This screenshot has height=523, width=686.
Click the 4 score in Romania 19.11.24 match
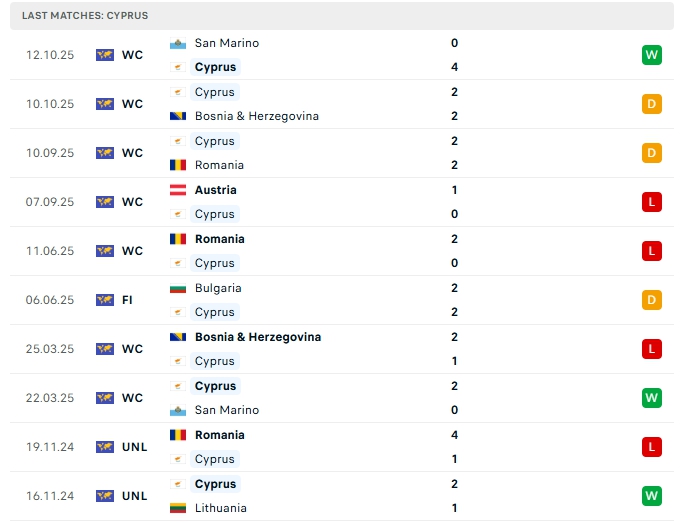(x=455, y=435)
